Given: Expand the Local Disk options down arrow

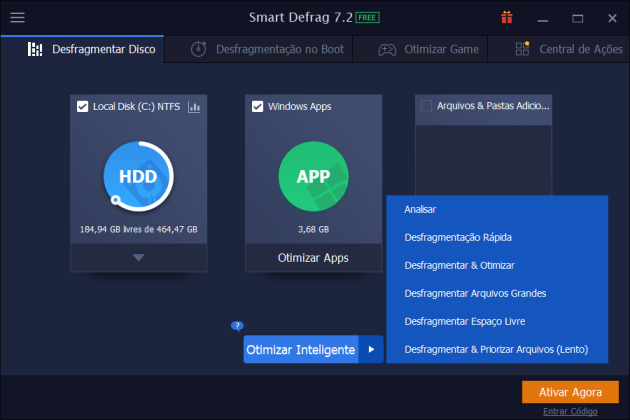Looking at the screenshot, I should click(139, 258).
